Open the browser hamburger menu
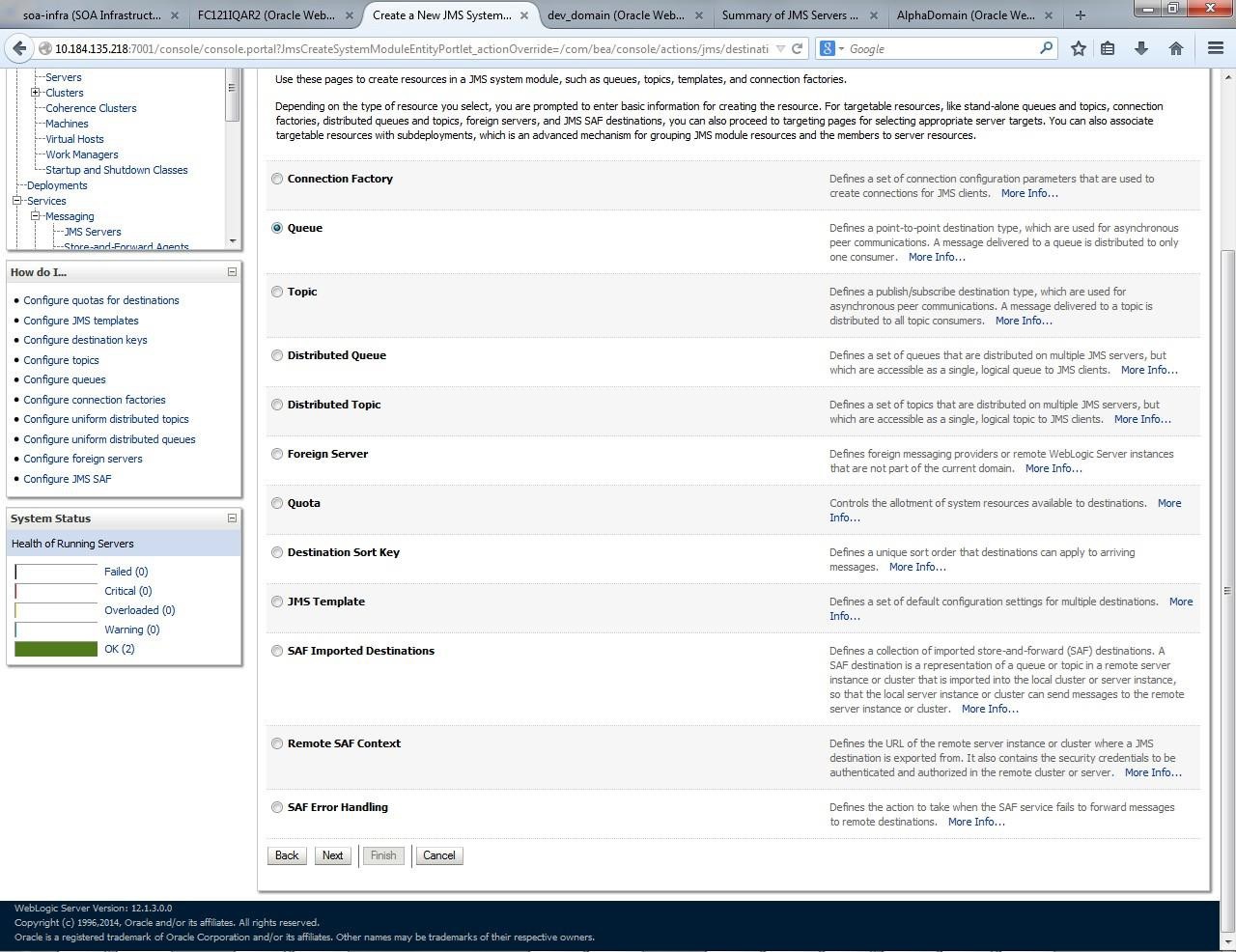The height and width of the screenshot is (952, 1236). 1216,48
